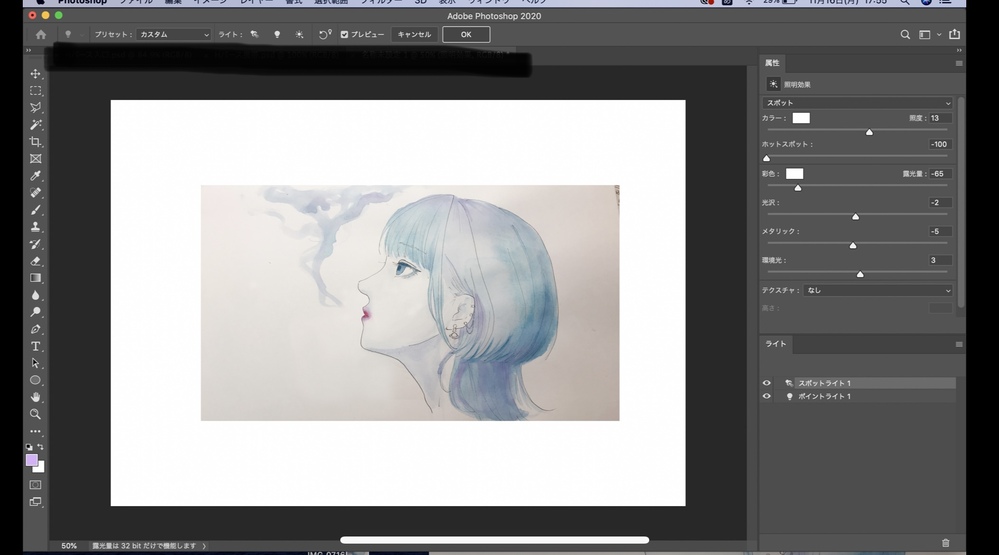Image resolution: width=999 pixels, height=555 pixels.
Task: Open workspace switcher dropdown arrow
Action: click(x=938, y=34)
